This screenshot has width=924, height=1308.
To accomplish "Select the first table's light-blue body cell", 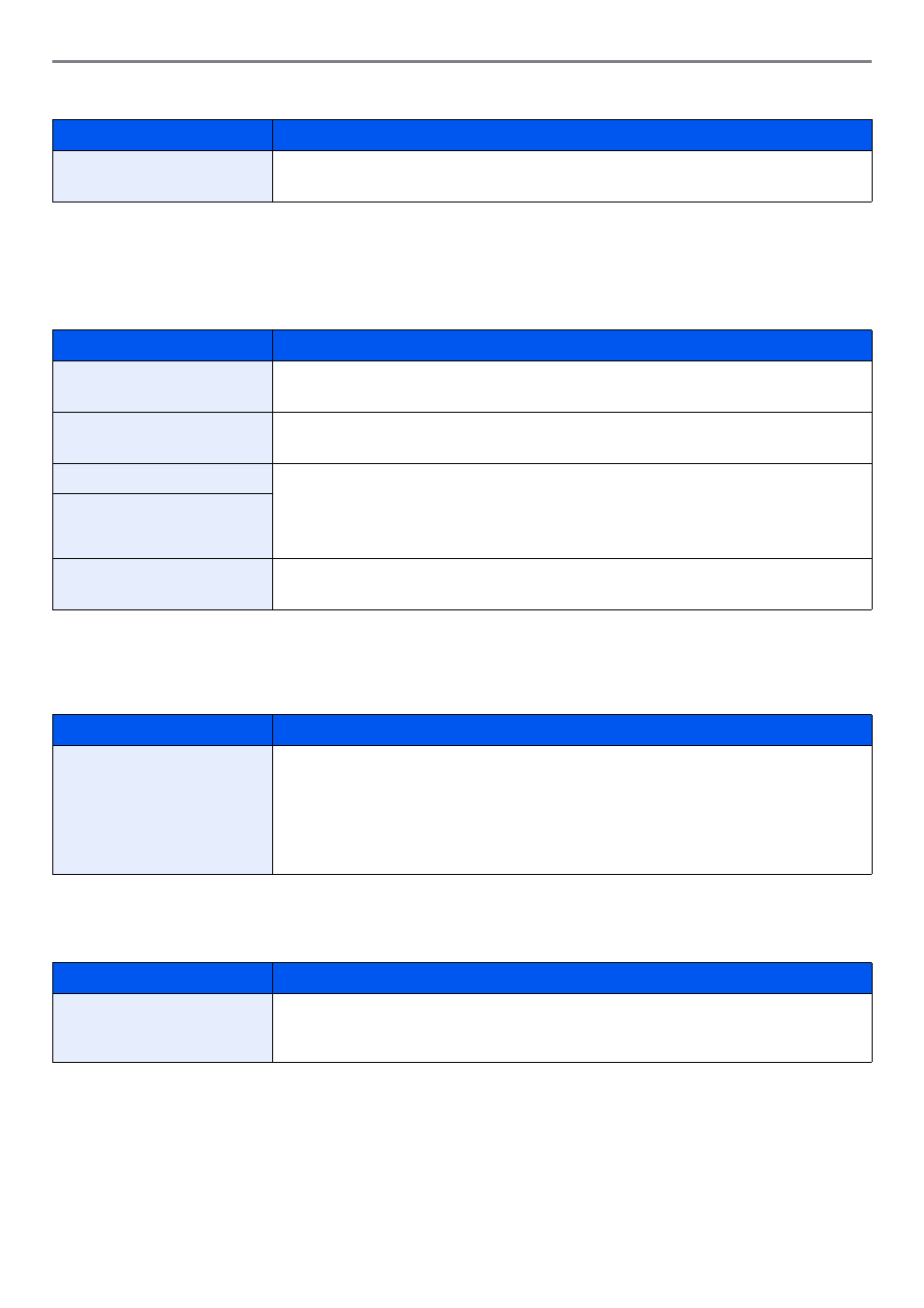I will click(163, 176).
